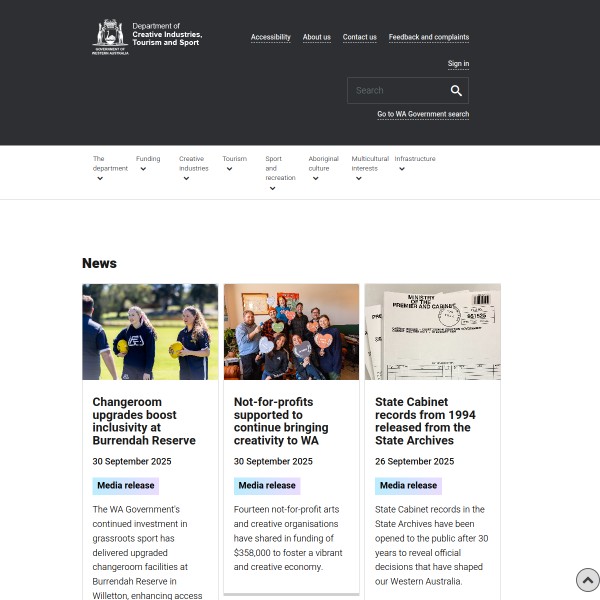Click the Western Australia Government crest logo

point(110,36)
